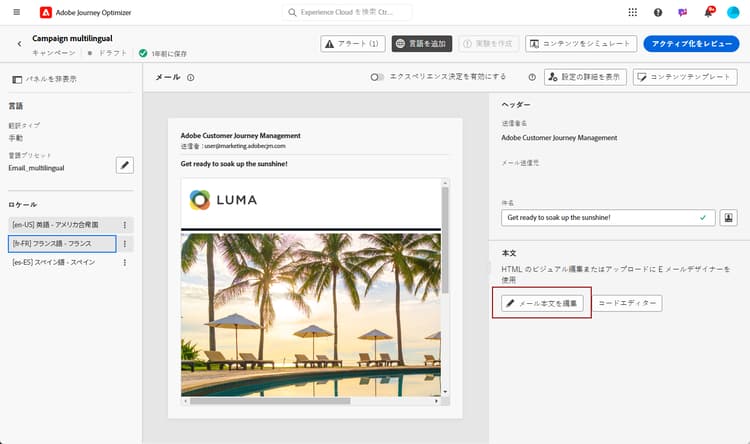Screen dimensions: 750x444
Task: Click the LUMA logo in email preview
Action: 223,200
